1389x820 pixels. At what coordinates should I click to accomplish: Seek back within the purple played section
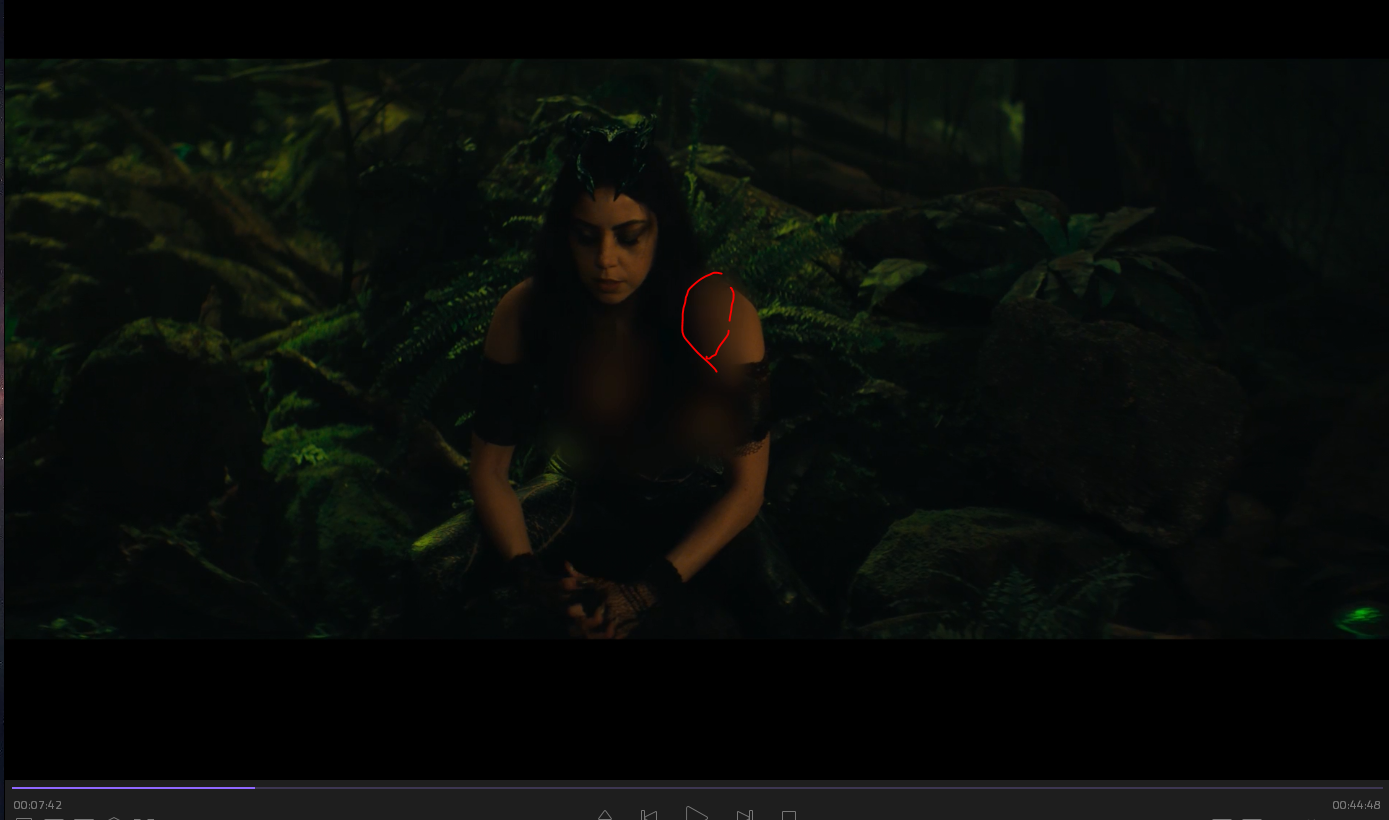point(130,788)
